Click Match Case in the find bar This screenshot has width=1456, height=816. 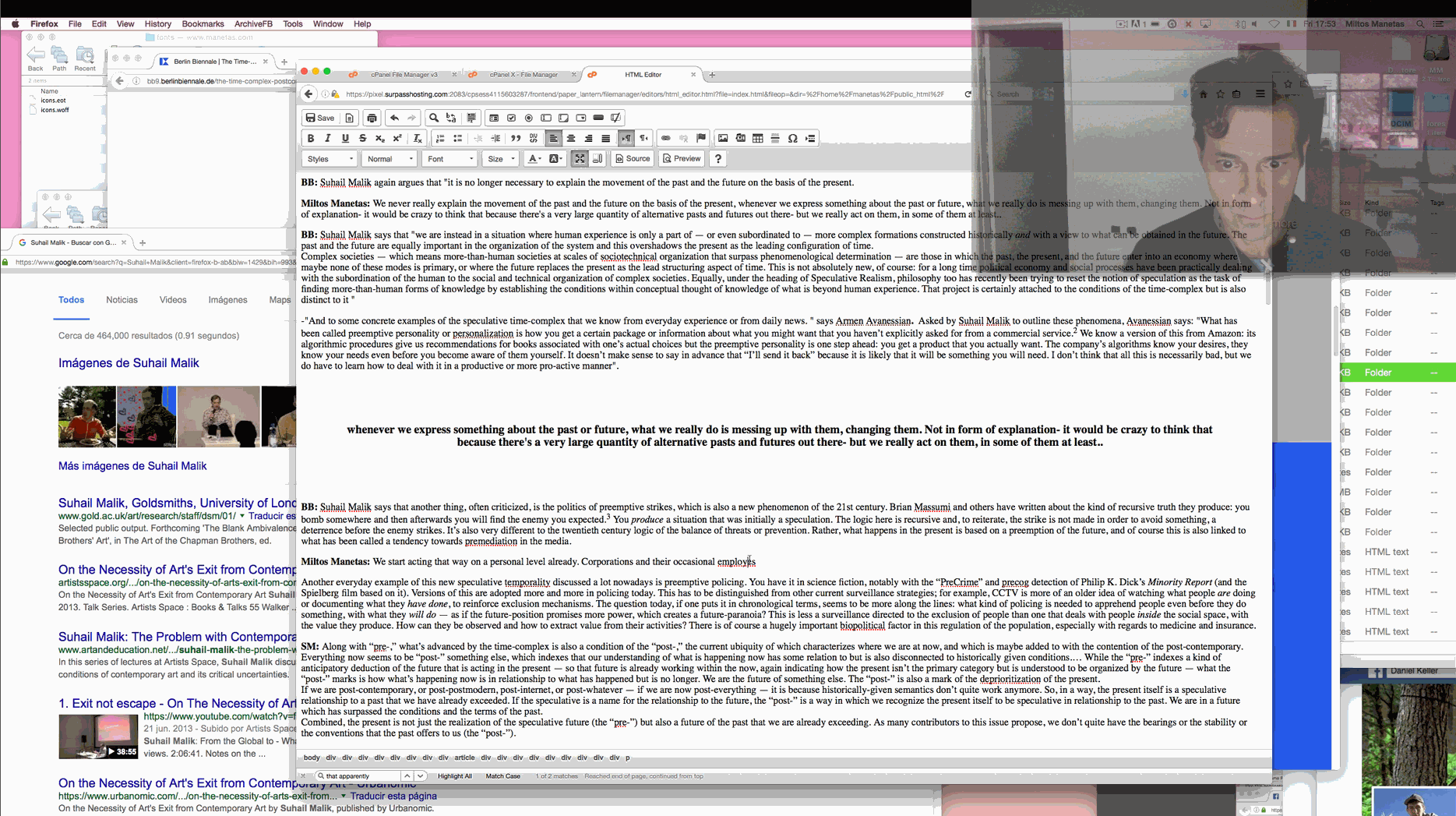503,776
